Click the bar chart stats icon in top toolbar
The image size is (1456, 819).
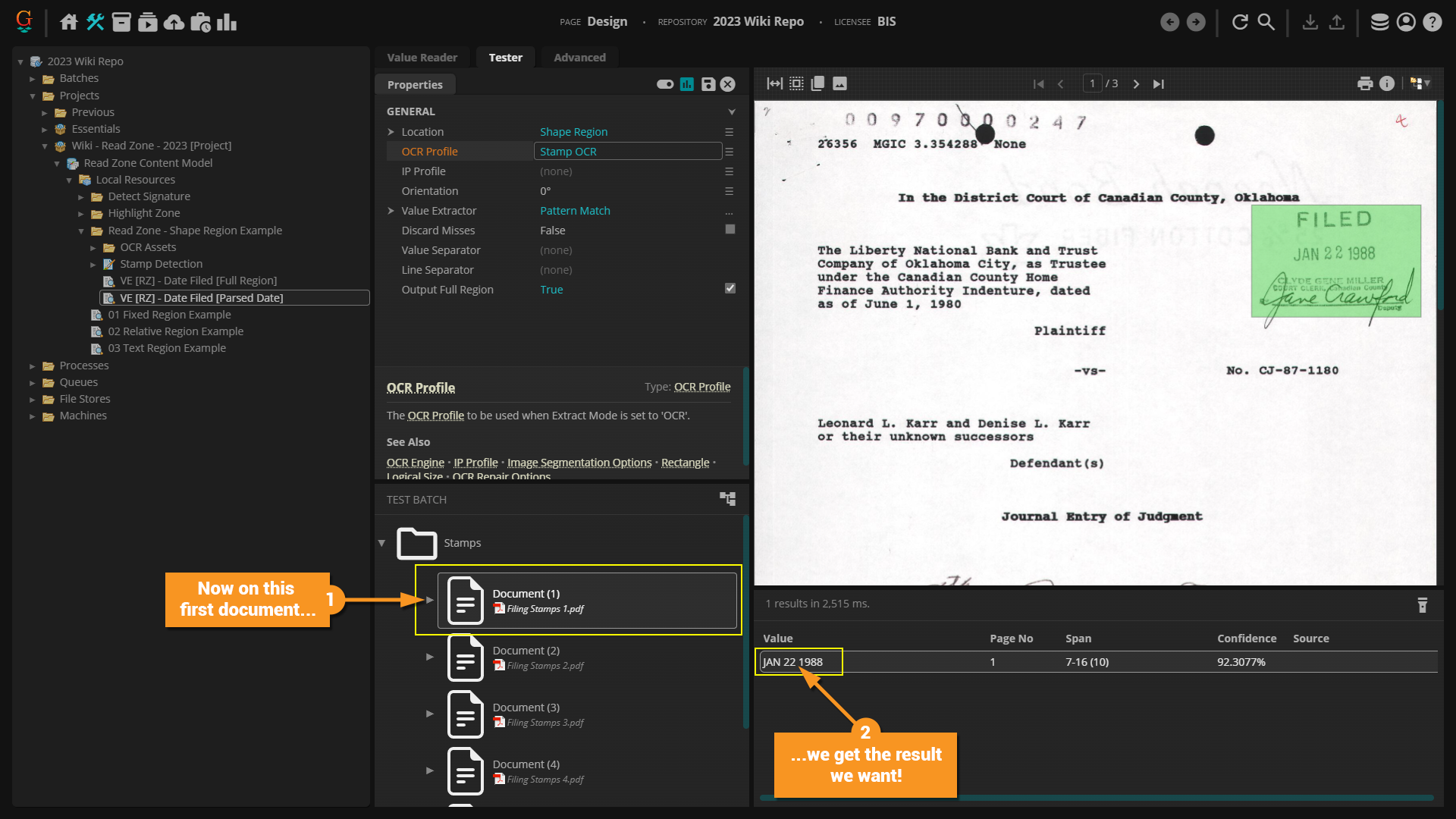pyautogui.click(x=226, y=22)
